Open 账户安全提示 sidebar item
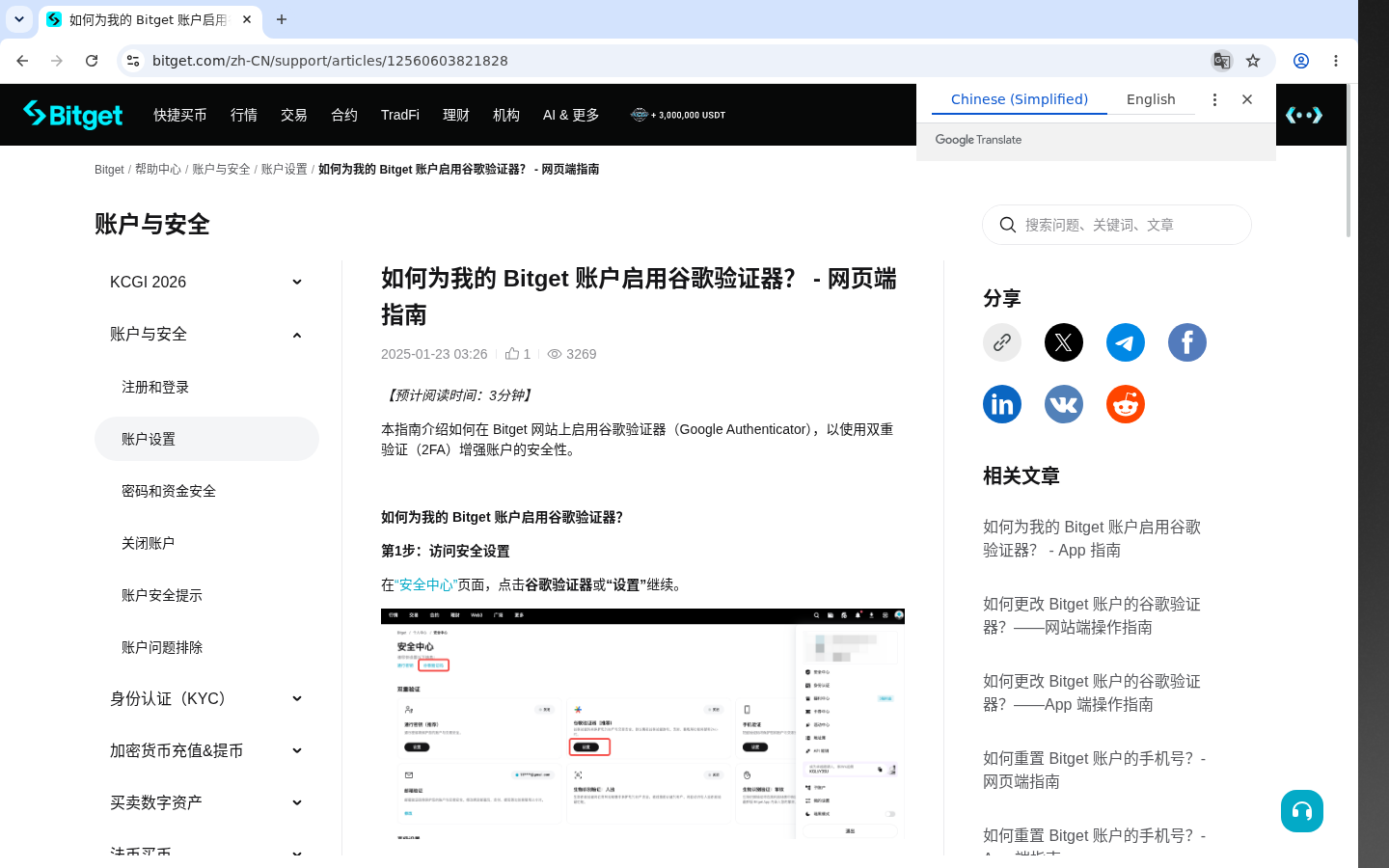The width and height of the screenshot is (1389, 868). point(206,595)
